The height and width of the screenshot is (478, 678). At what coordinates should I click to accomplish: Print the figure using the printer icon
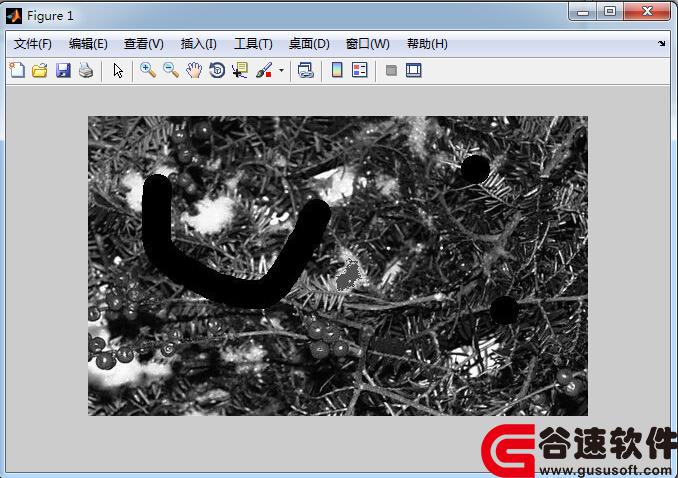point(86,70)
